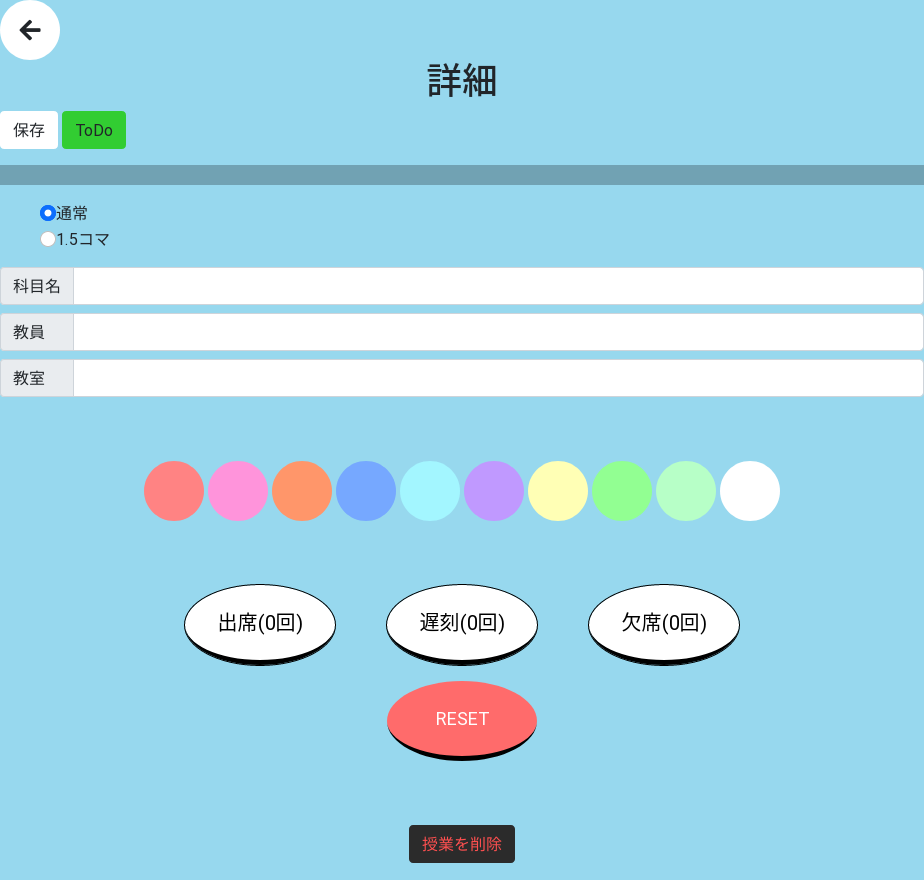Pick the light cyan color circle

tap(430, 491)
